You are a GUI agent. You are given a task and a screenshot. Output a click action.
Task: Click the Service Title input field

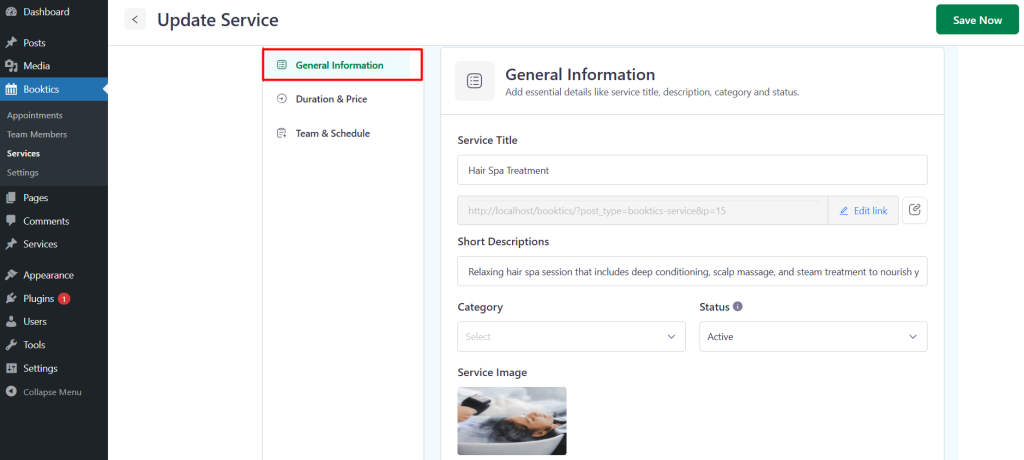(692, 170)
